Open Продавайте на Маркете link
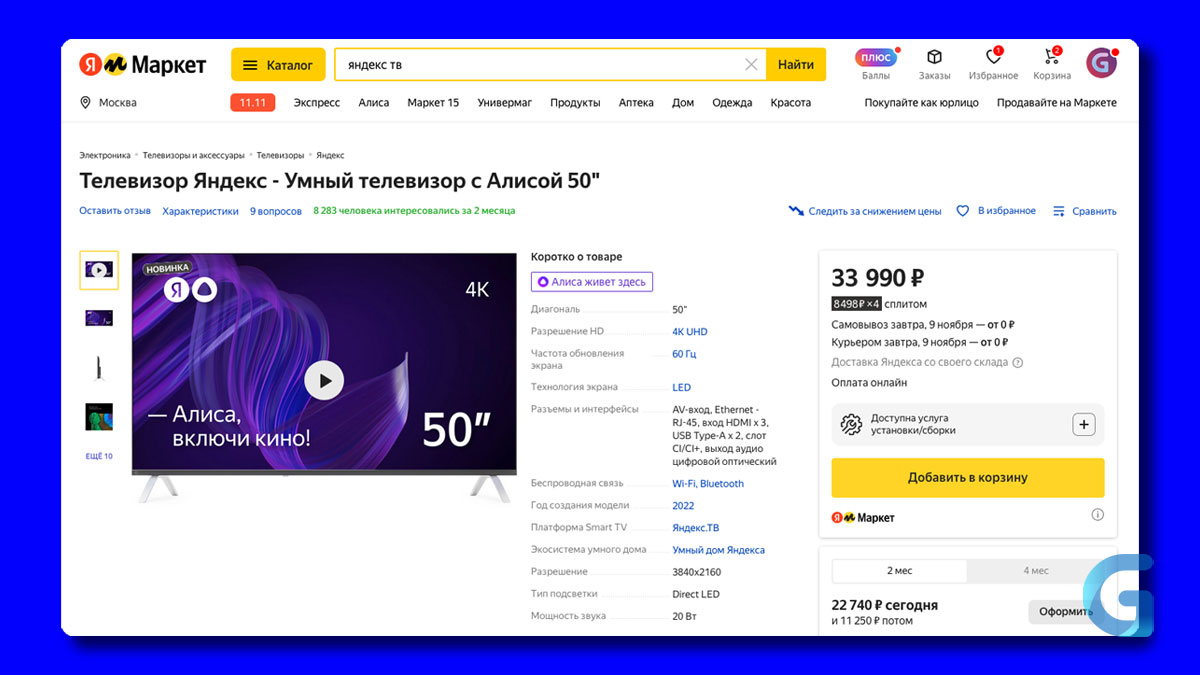The image size is (1200, 675). [x=1057, y=103]
